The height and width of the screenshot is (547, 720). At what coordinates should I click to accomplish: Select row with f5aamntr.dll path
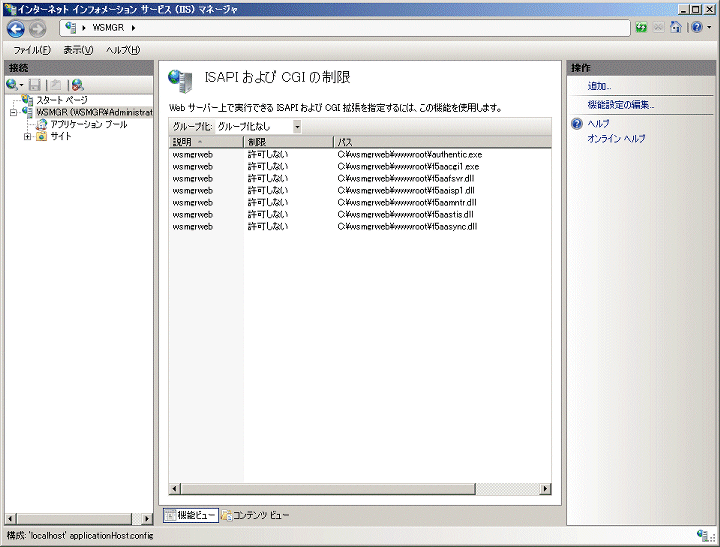click(x=360, y=203)
